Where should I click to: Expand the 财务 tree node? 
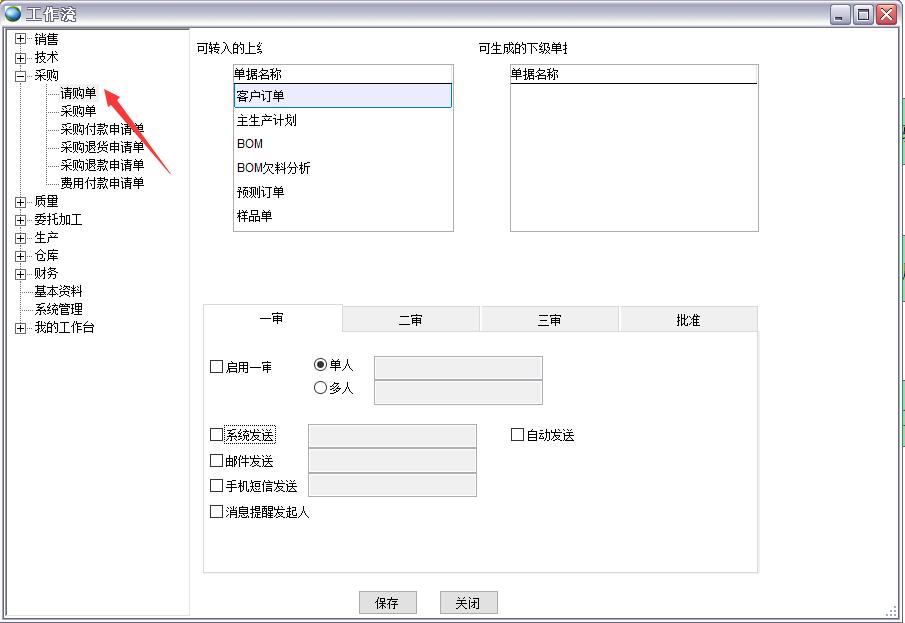(20, 273)
